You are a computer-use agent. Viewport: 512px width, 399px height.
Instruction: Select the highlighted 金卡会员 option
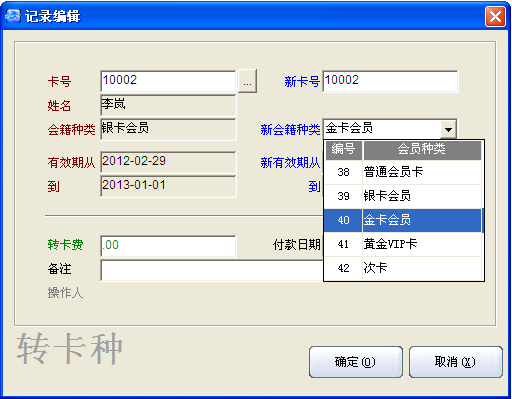pos(422,220)
